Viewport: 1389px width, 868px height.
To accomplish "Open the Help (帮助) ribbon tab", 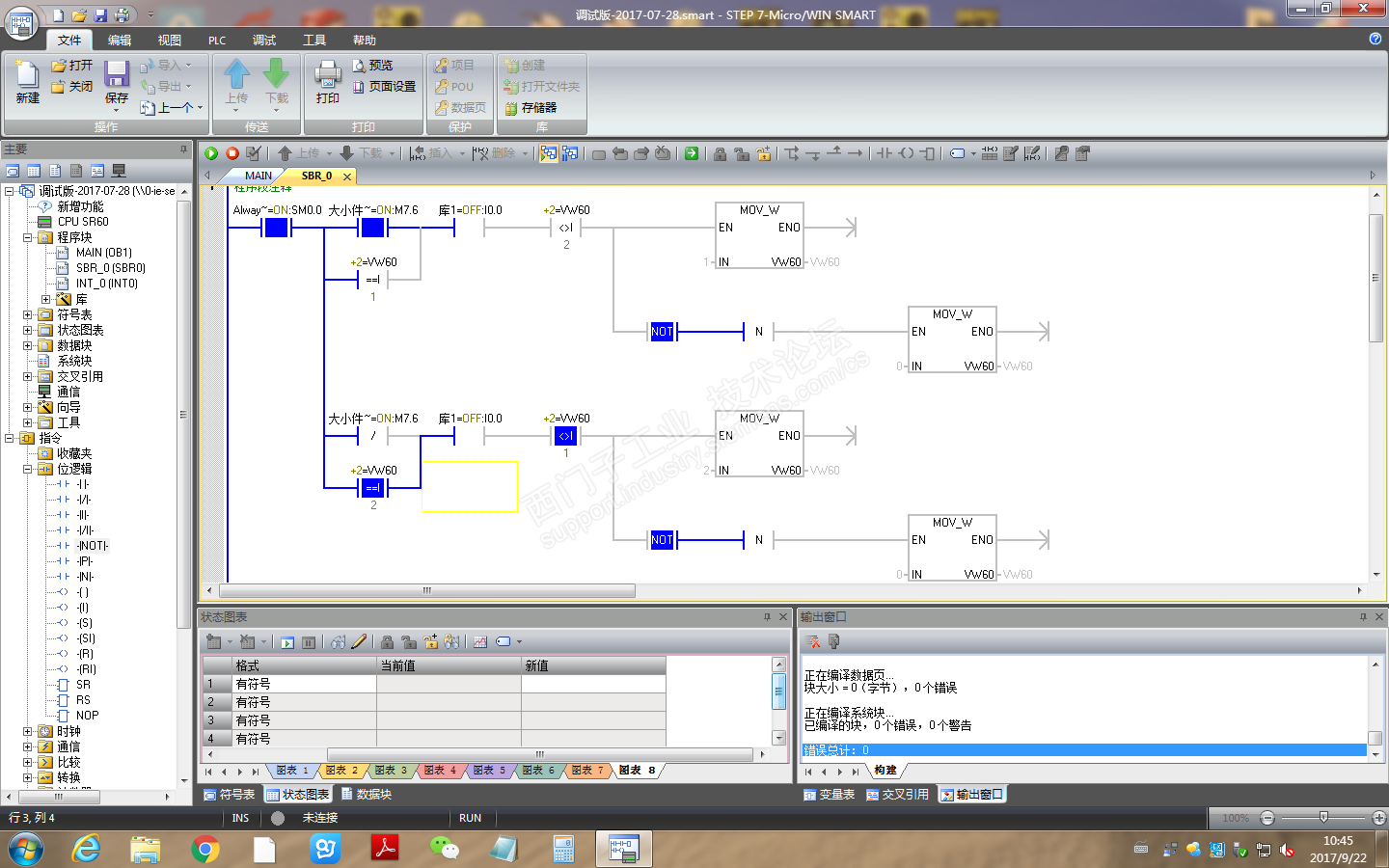I will click(x=365, y=41).
